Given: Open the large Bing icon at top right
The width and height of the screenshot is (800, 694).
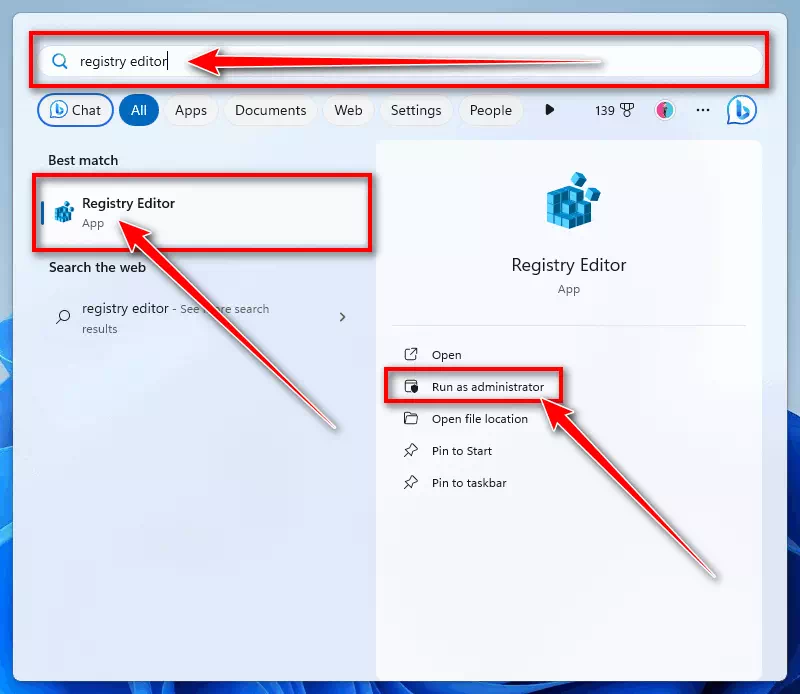Looking at the screenshot, I should pyautogui.click(x=742, y=110).
